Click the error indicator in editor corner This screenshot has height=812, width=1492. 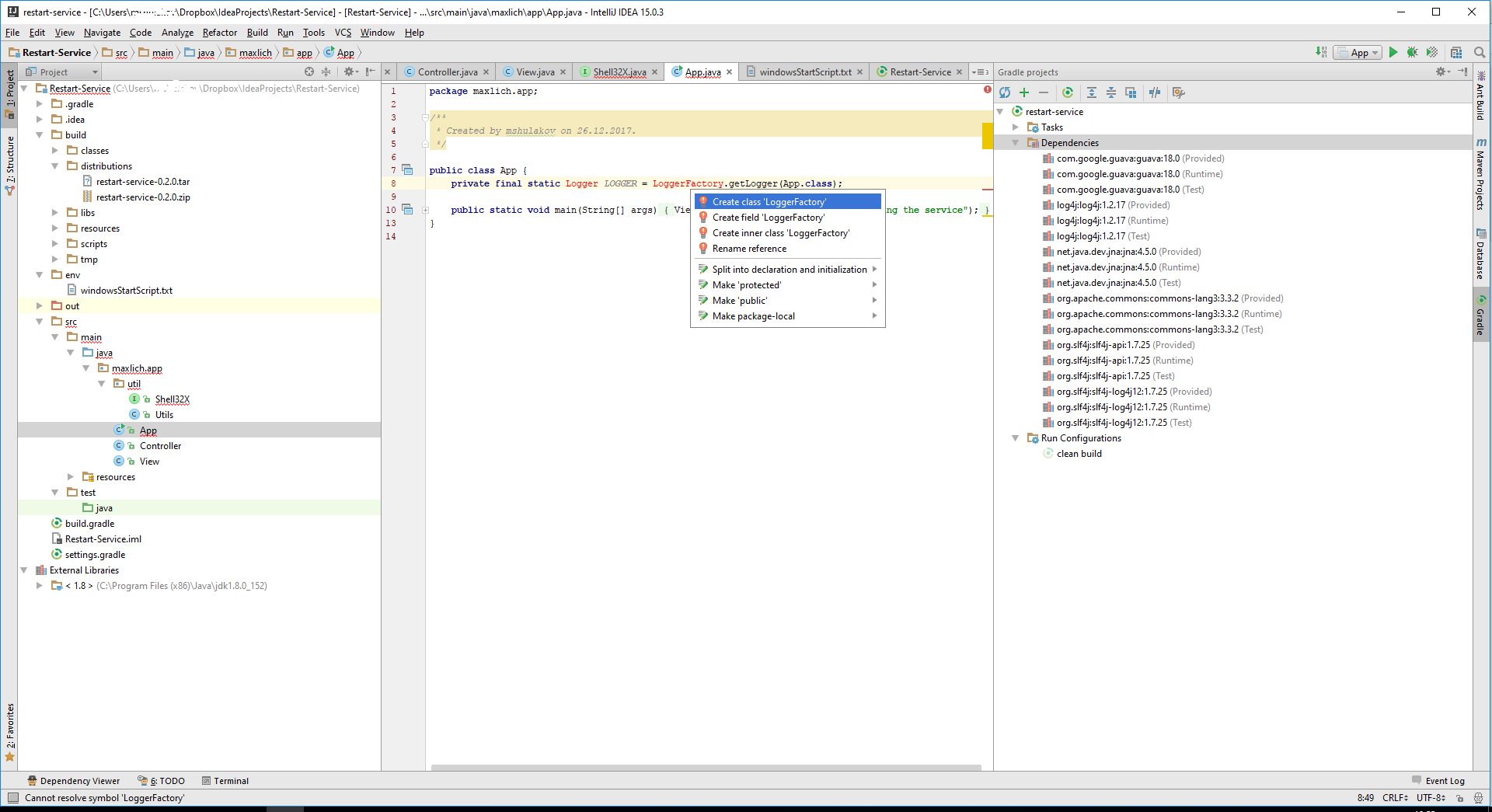click(x=987, y=89)
